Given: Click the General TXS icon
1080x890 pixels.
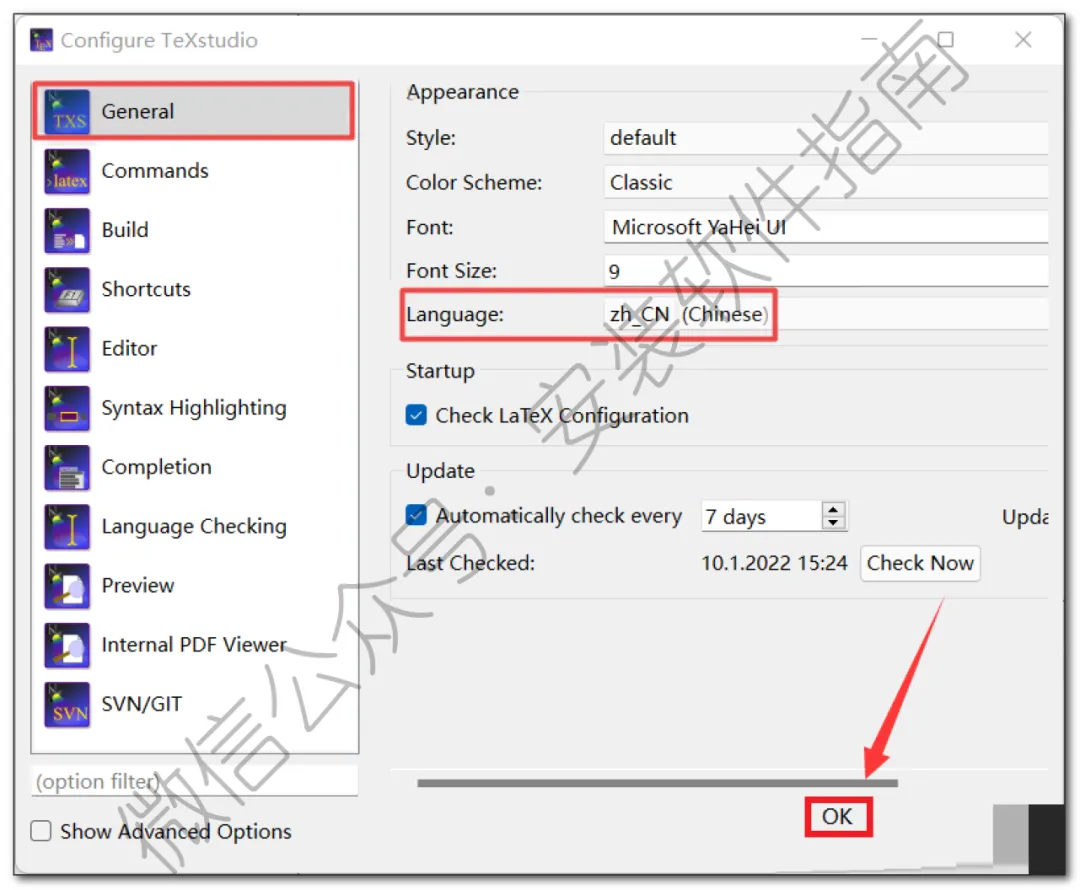Looking at the screenshot, I should (x=67, y=111).
